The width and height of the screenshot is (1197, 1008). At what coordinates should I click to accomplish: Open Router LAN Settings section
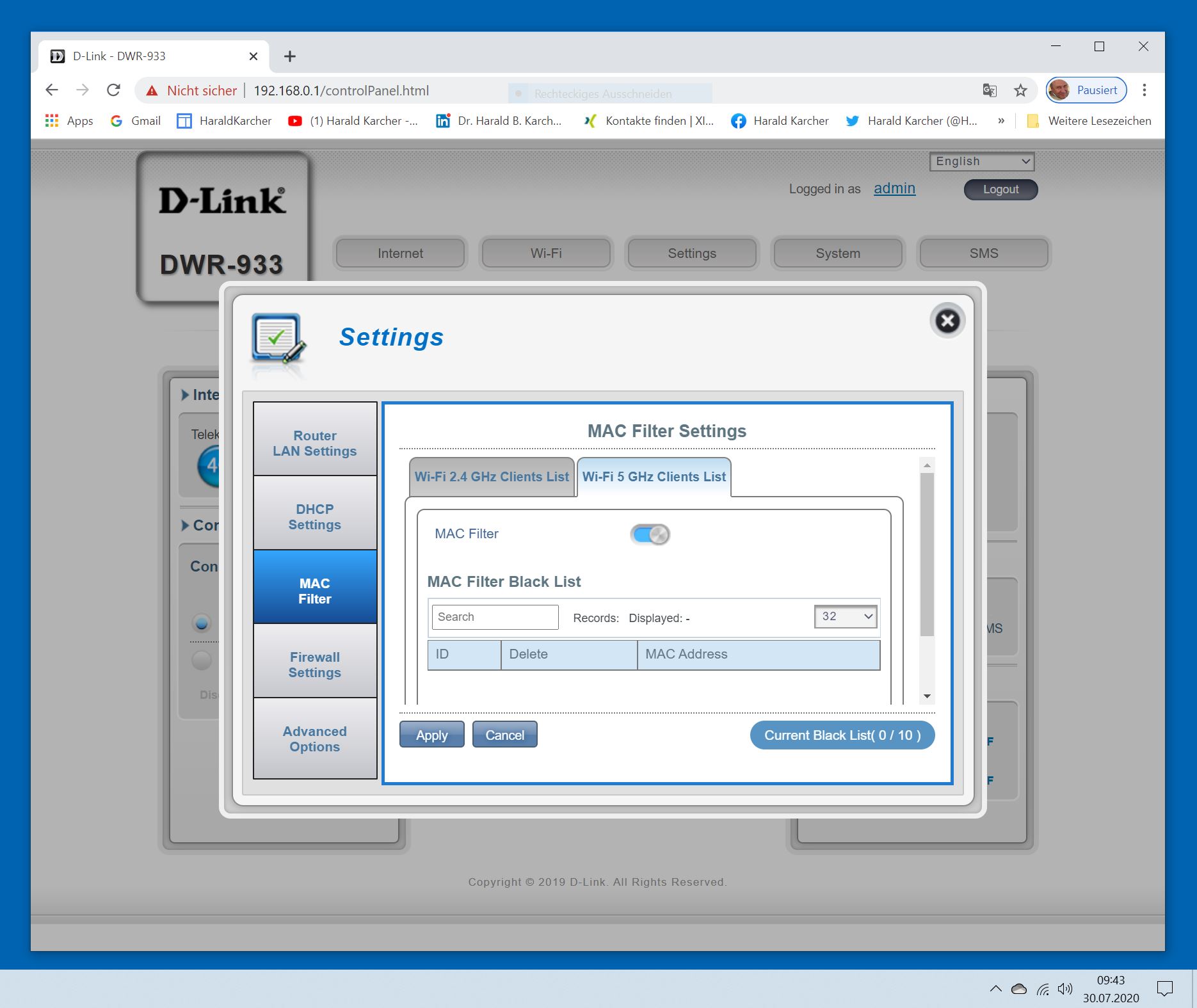[x=315, y=439]
